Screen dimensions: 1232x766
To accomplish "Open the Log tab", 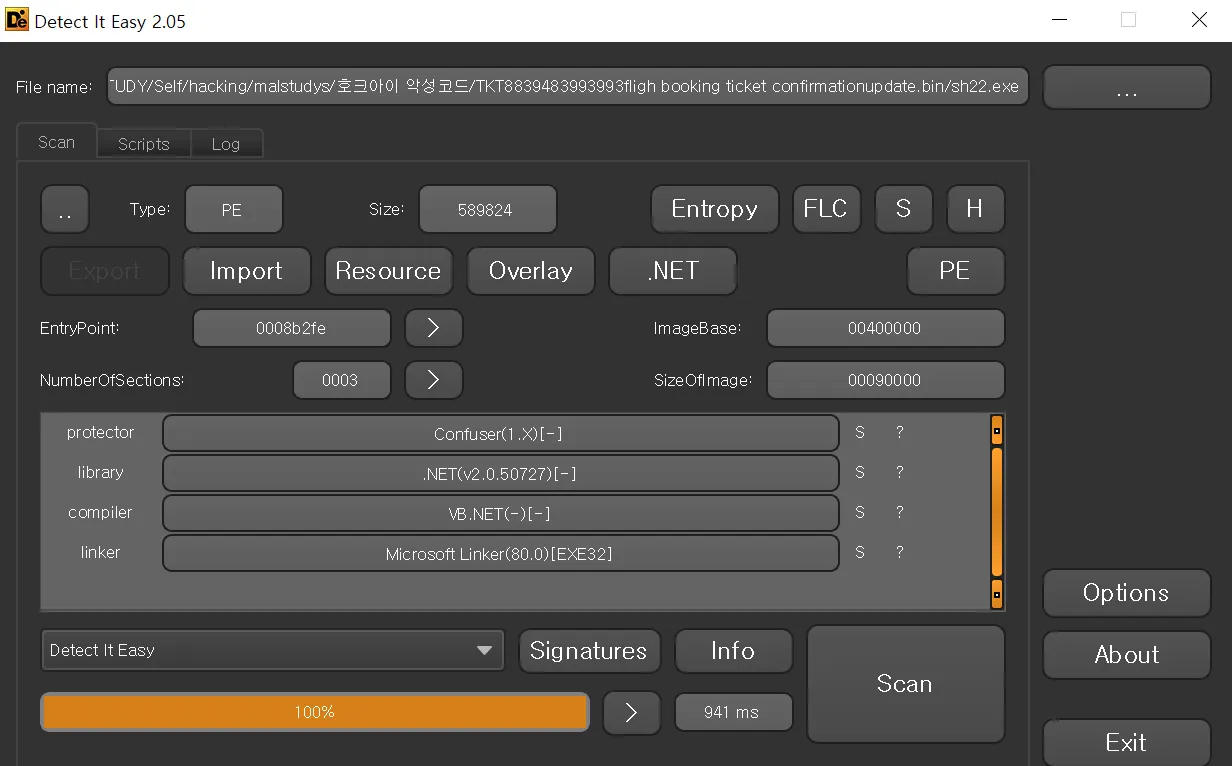I will (x=226, y=144).
